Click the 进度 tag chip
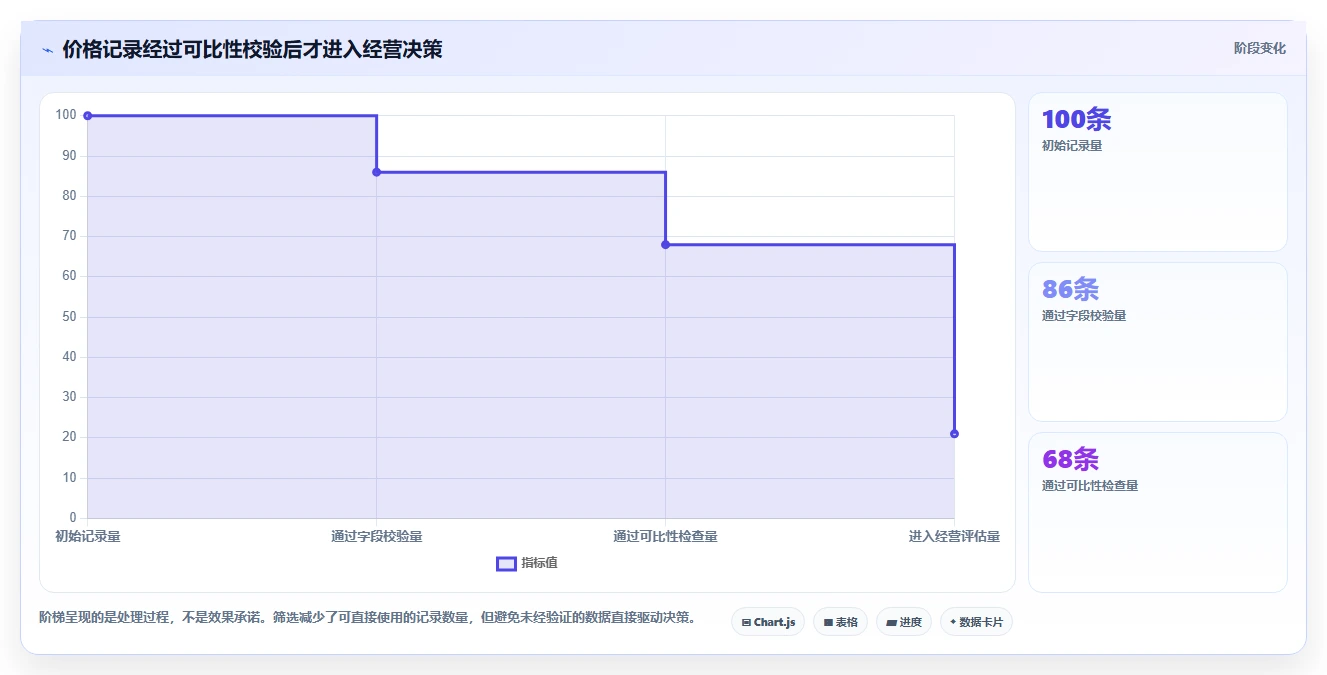Screen dimensions: 1327x675 (904, 622)
